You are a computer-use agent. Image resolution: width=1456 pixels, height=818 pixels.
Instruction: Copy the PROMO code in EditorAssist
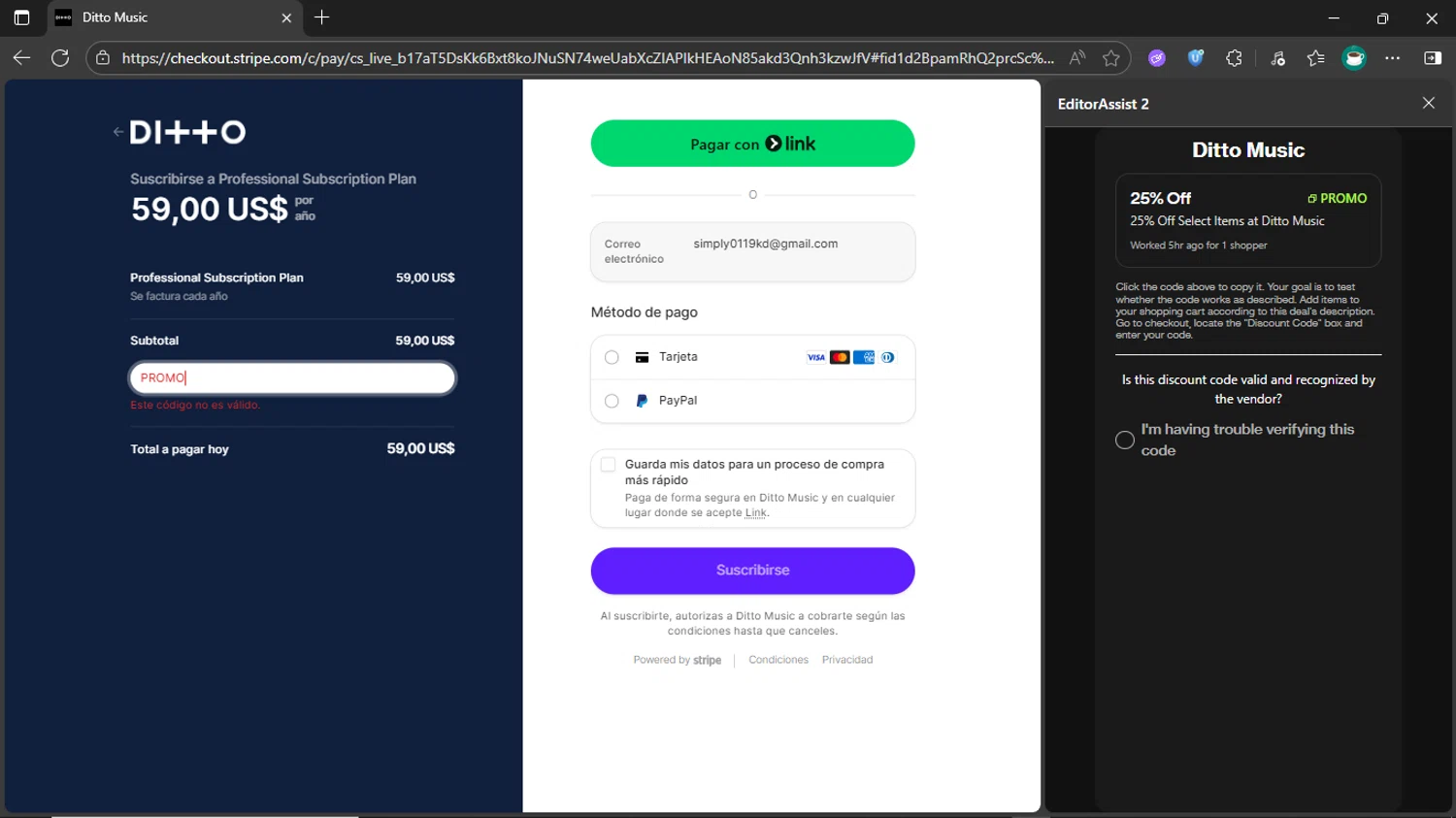click(x=1337, y=198)
